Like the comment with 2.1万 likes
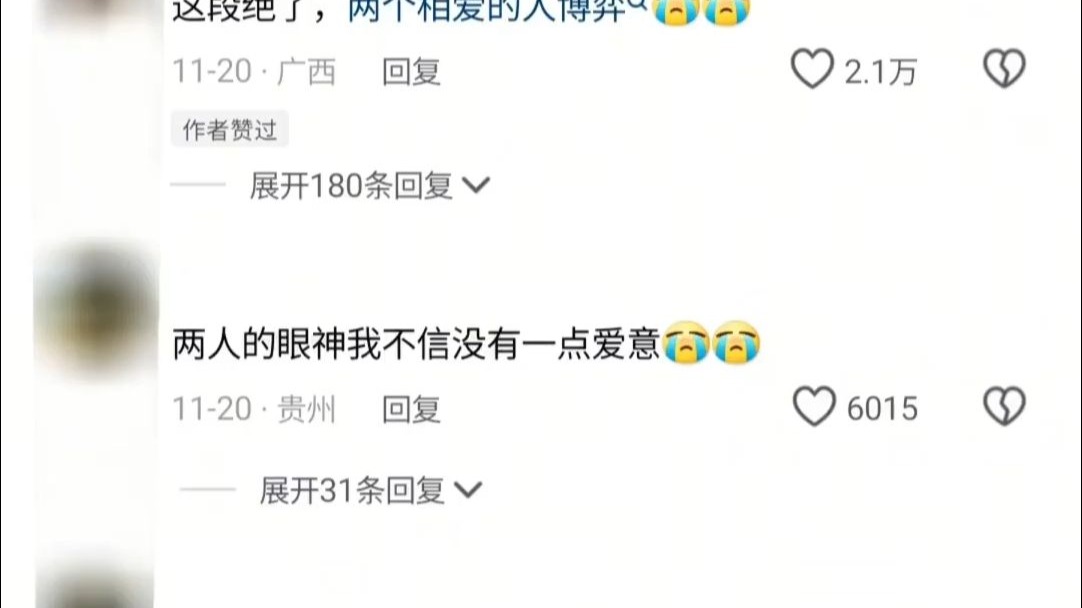The height and width of the screenshot is (608, 1082). (812, 68)
